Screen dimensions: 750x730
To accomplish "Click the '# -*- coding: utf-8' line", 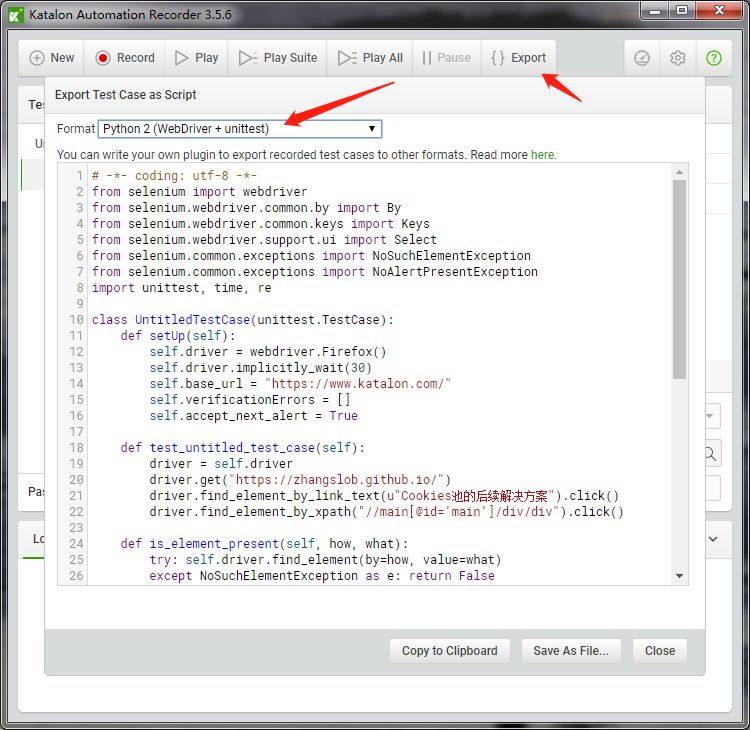I will pos(174,176).
